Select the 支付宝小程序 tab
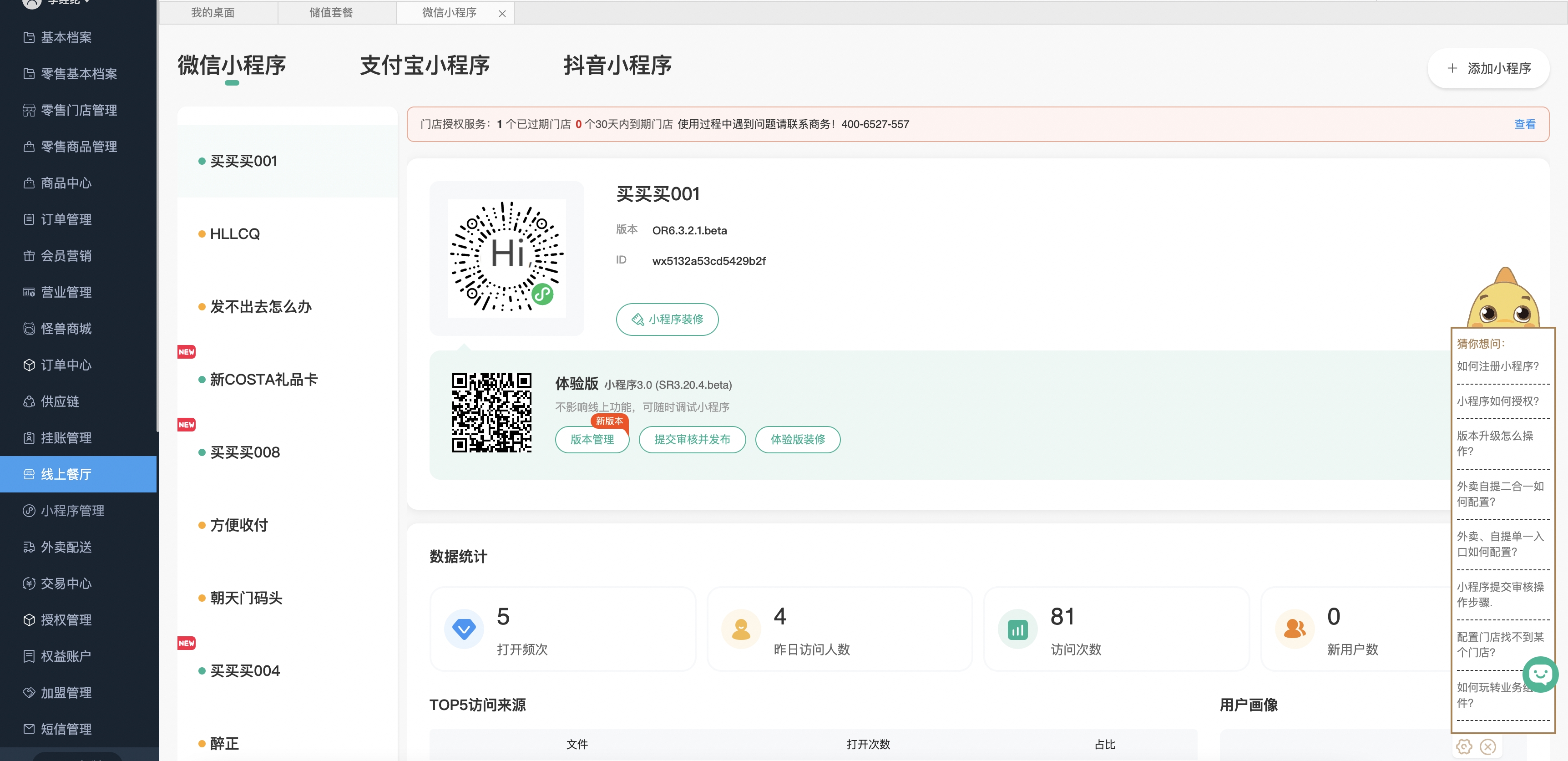The image size is (1568, 761). [425, 65]
